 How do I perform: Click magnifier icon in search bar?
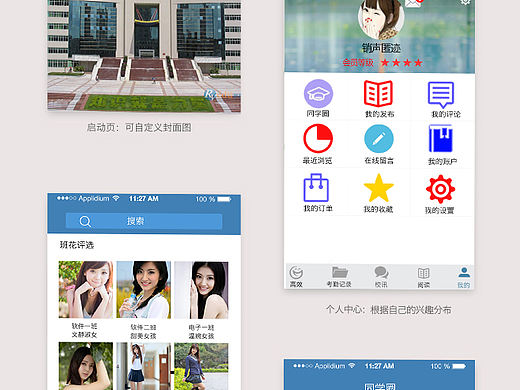point(85,221)
